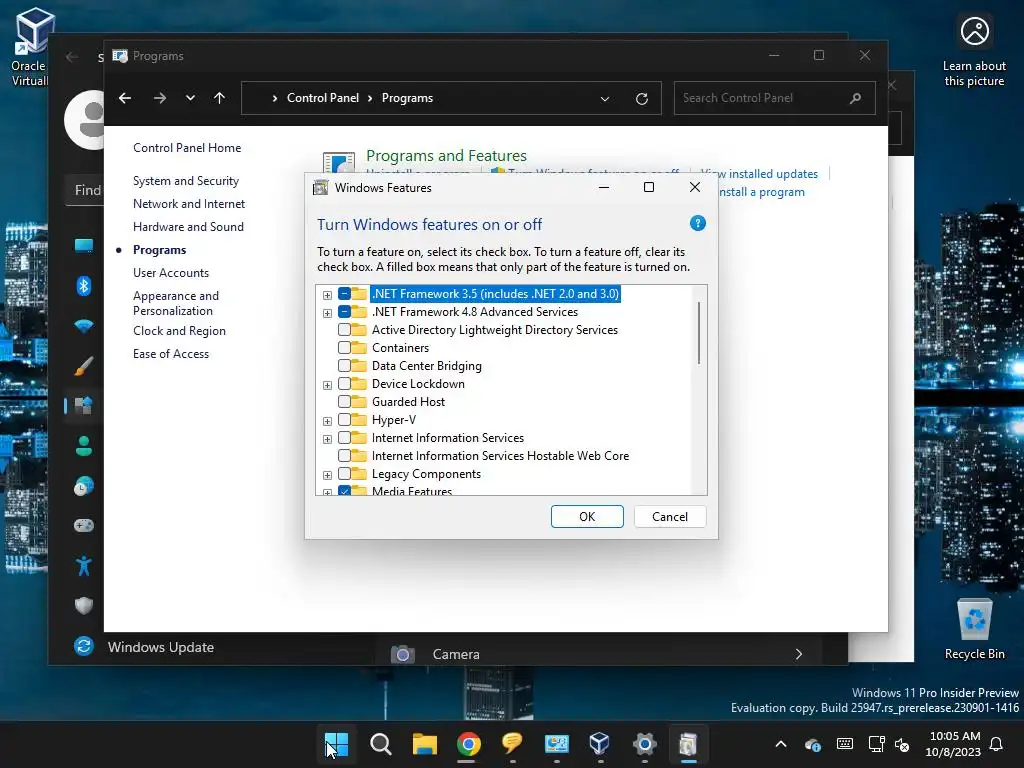Open Appearance and Personalization category
The height and width of the screenshot is (768, 1024).
coord(176,303)
